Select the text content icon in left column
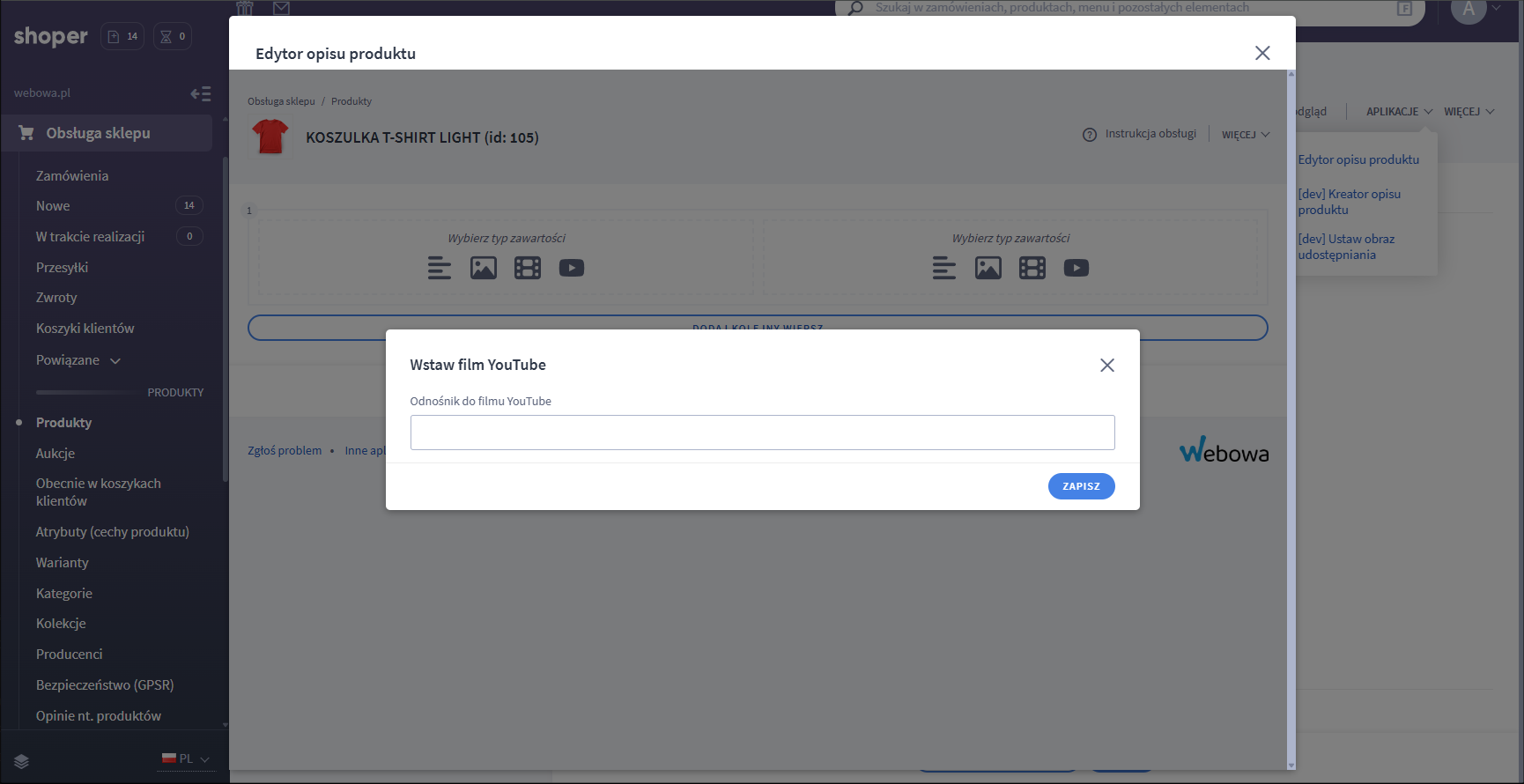The width and height of the screenshot is (1524, 784). pyautogui.click(x=439, y=268)
